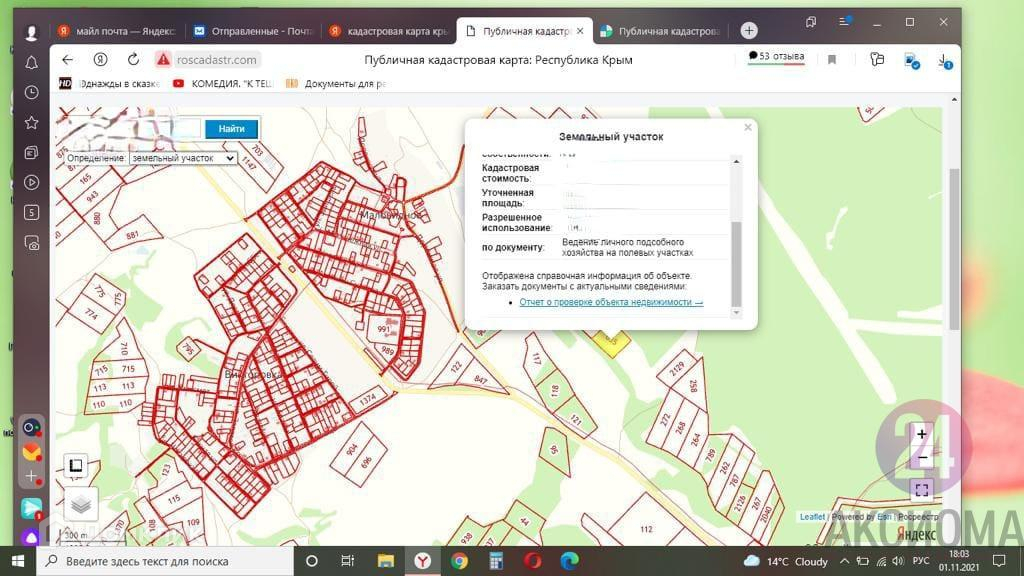Zoom out the map with minus button
The image size is (1024, 576).
(x=922, y=458)
